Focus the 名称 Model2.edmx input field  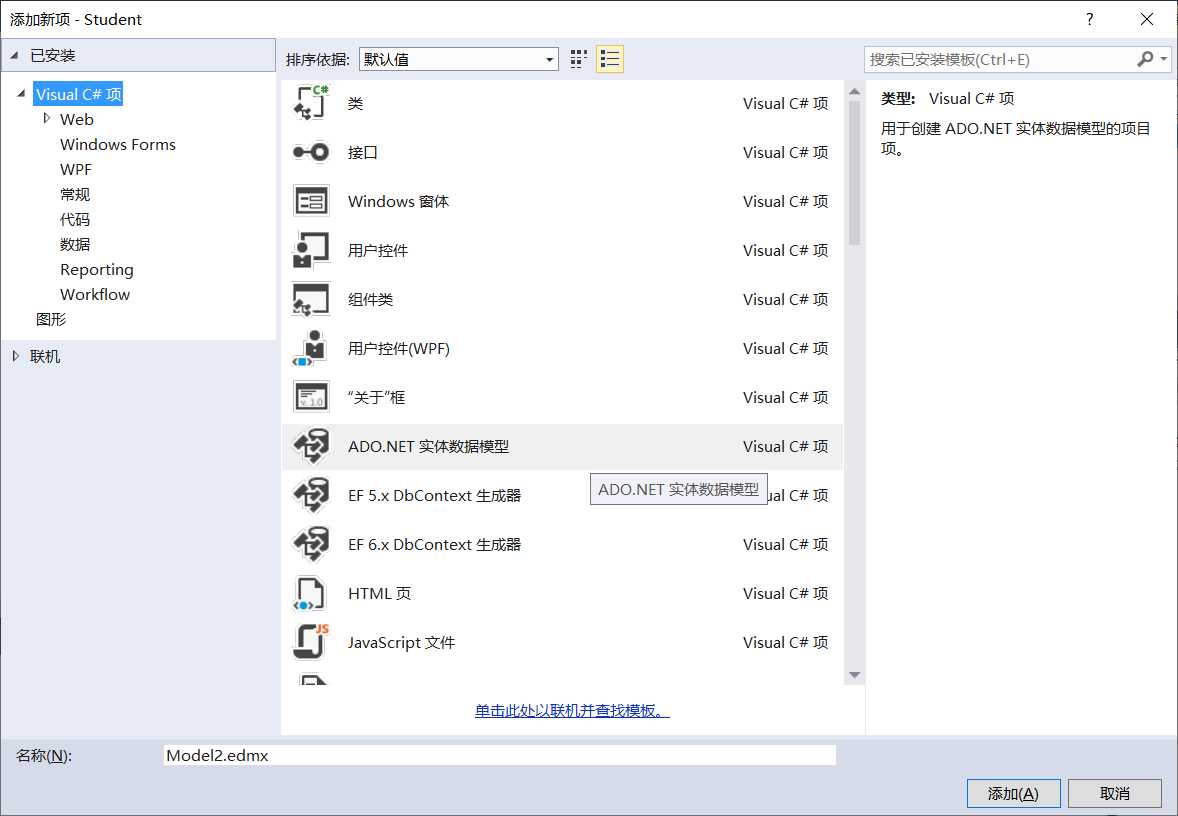(x=500, y=755)
